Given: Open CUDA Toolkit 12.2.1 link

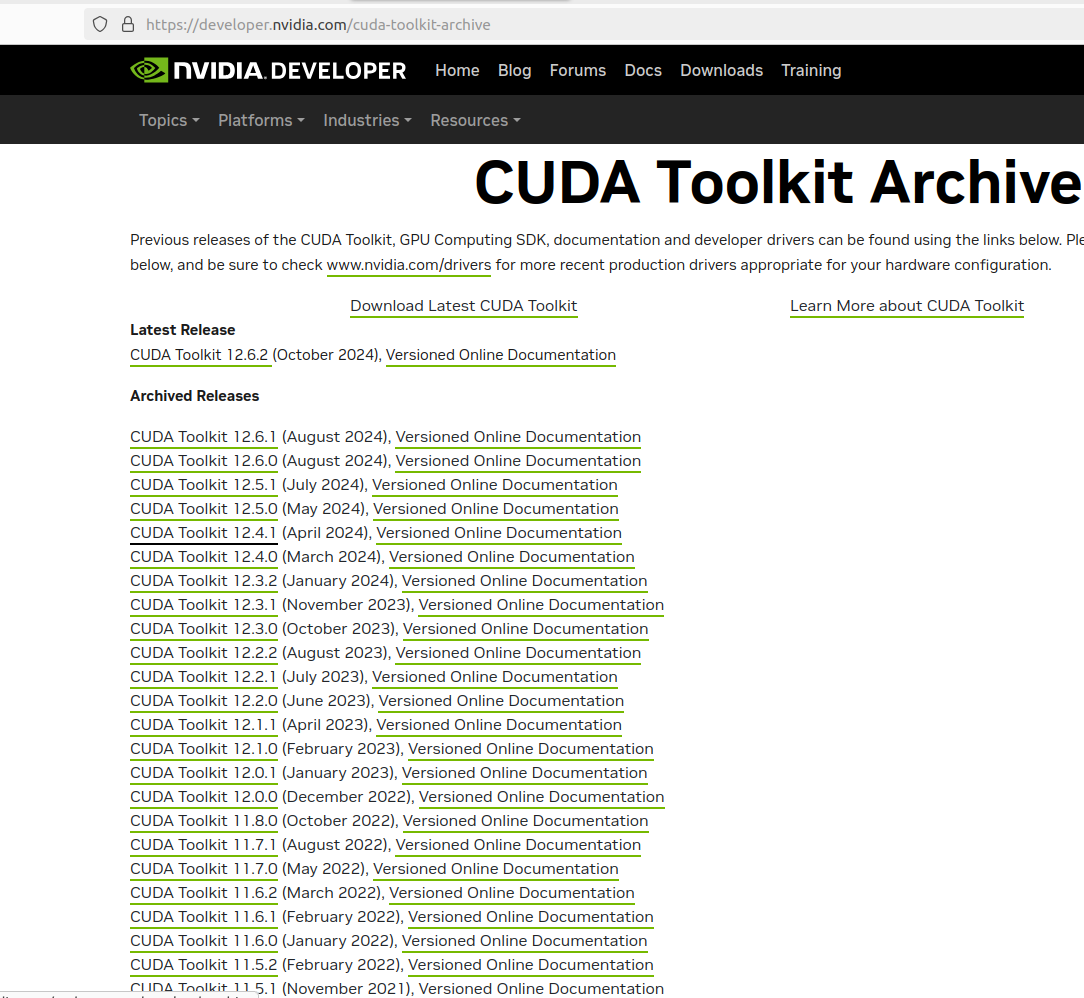Looking at the screenshot, I should pyautogui.click(x=203, y=677).
